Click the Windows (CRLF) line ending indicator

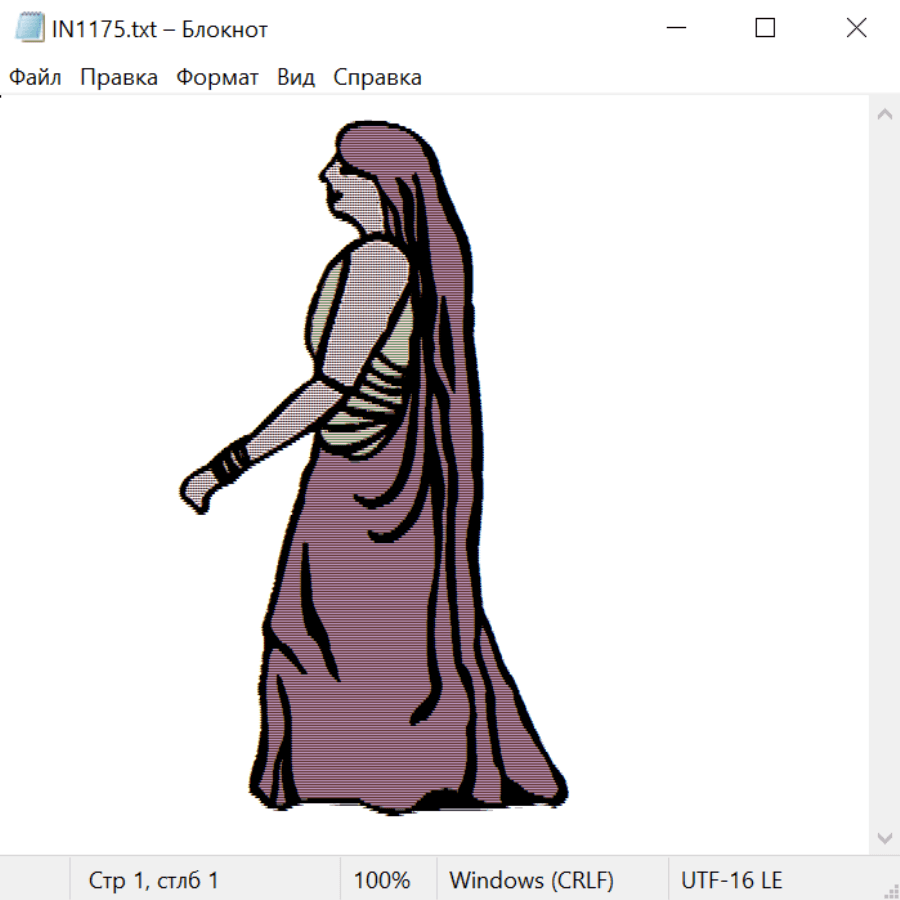(531, 880)
